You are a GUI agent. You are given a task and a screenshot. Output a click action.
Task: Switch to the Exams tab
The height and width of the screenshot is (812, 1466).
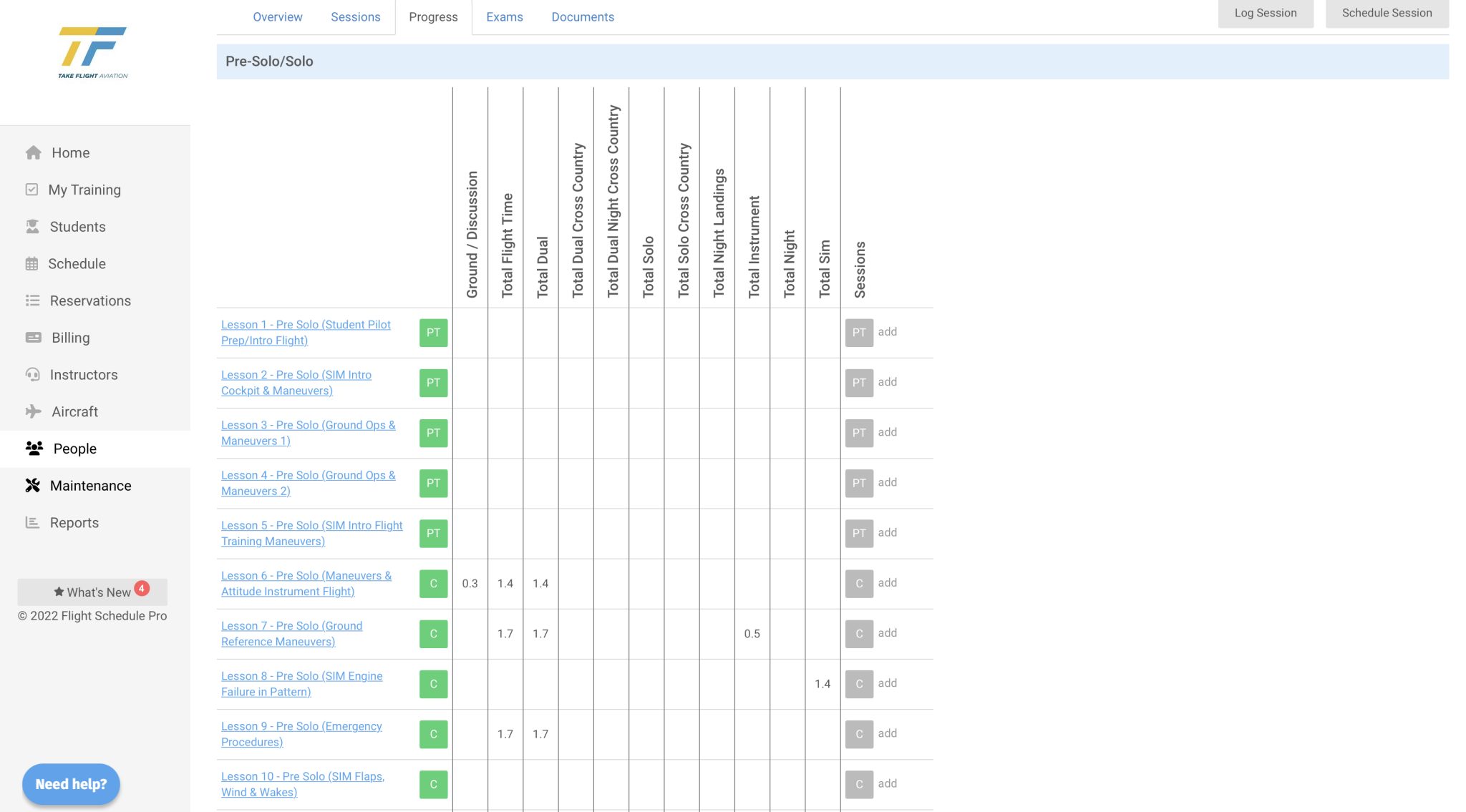point(504,17)
